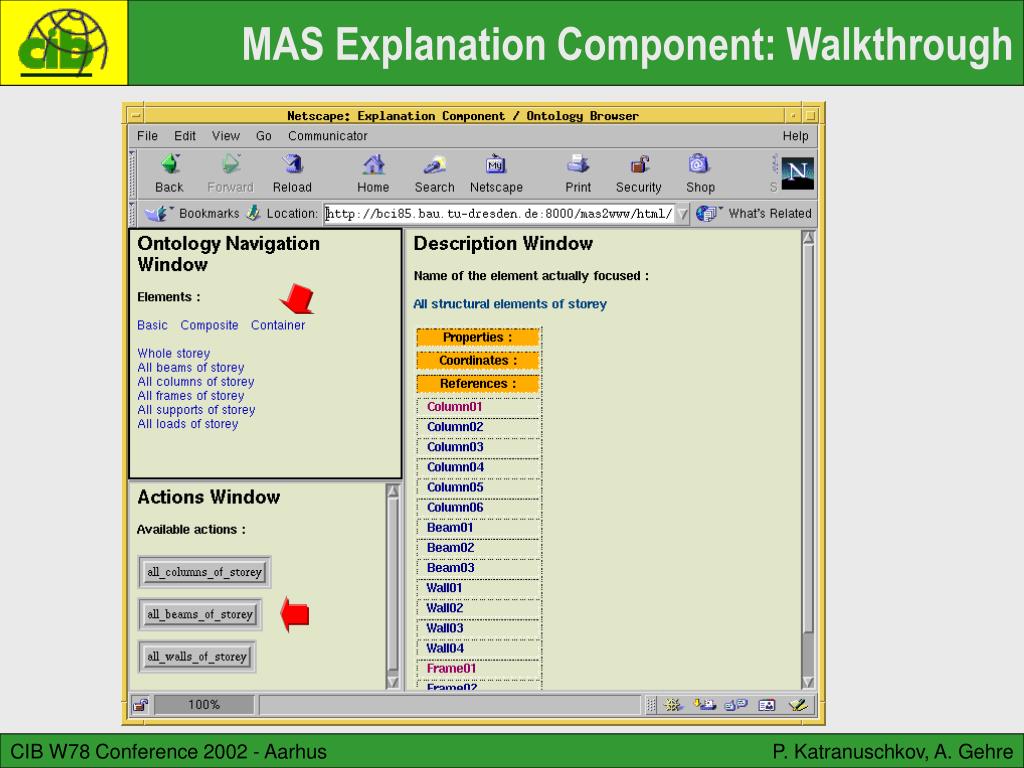The width and height of the screenshot is (1024, 768).
Task: Open the Column03 reference
Action: point(455,447)
